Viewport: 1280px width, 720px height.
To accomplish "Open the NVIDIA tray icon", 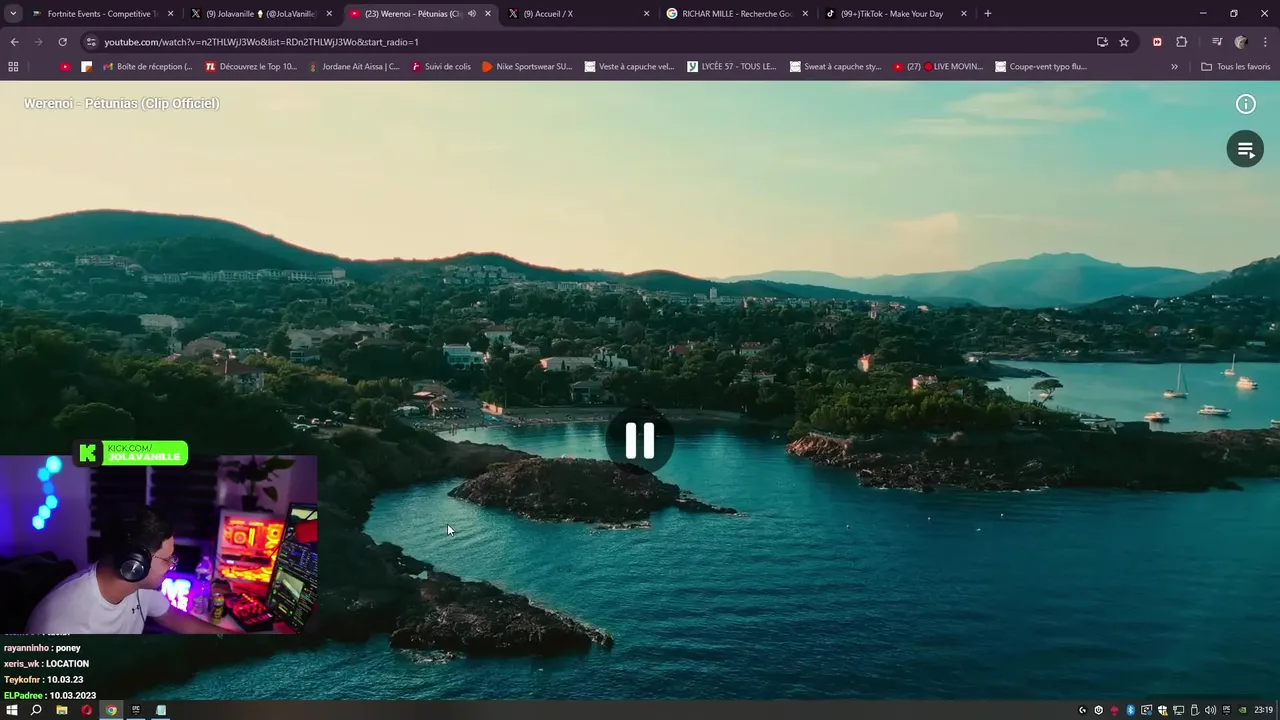I will pyautogui.click(x=1243, y=710).
